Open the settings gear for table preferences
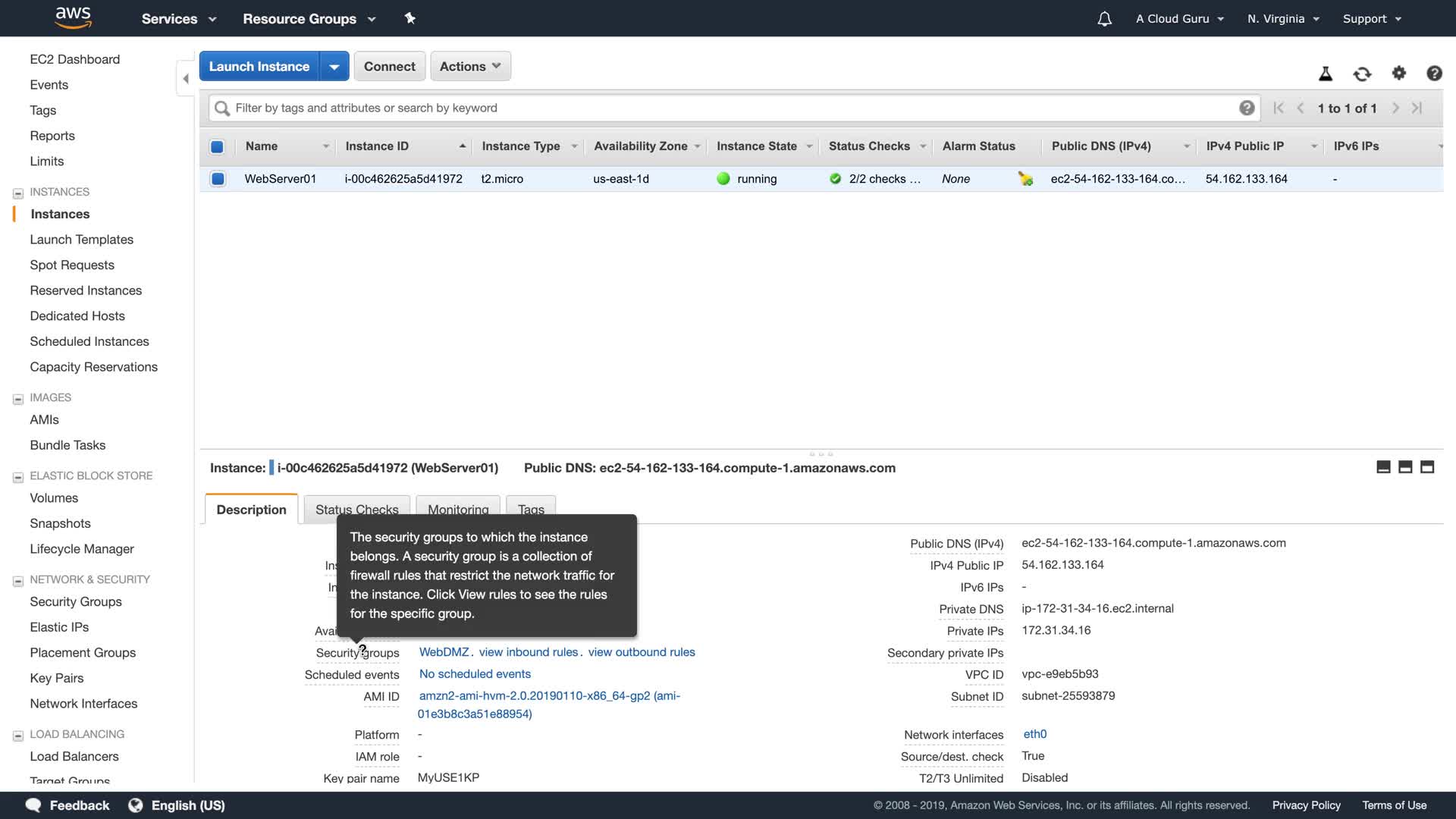The width and height of the screenshot is (1456, 819). click(1399, 73)
